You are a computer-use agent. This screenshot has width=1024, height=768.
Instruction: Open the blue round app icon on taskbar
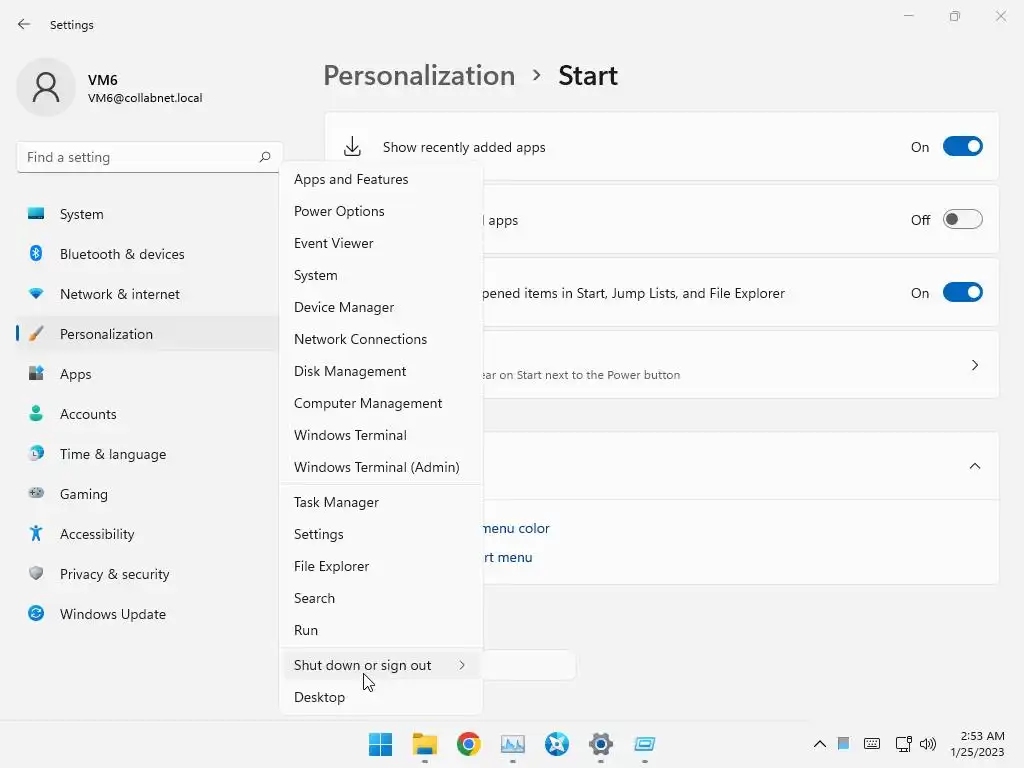tap(556, 744)
